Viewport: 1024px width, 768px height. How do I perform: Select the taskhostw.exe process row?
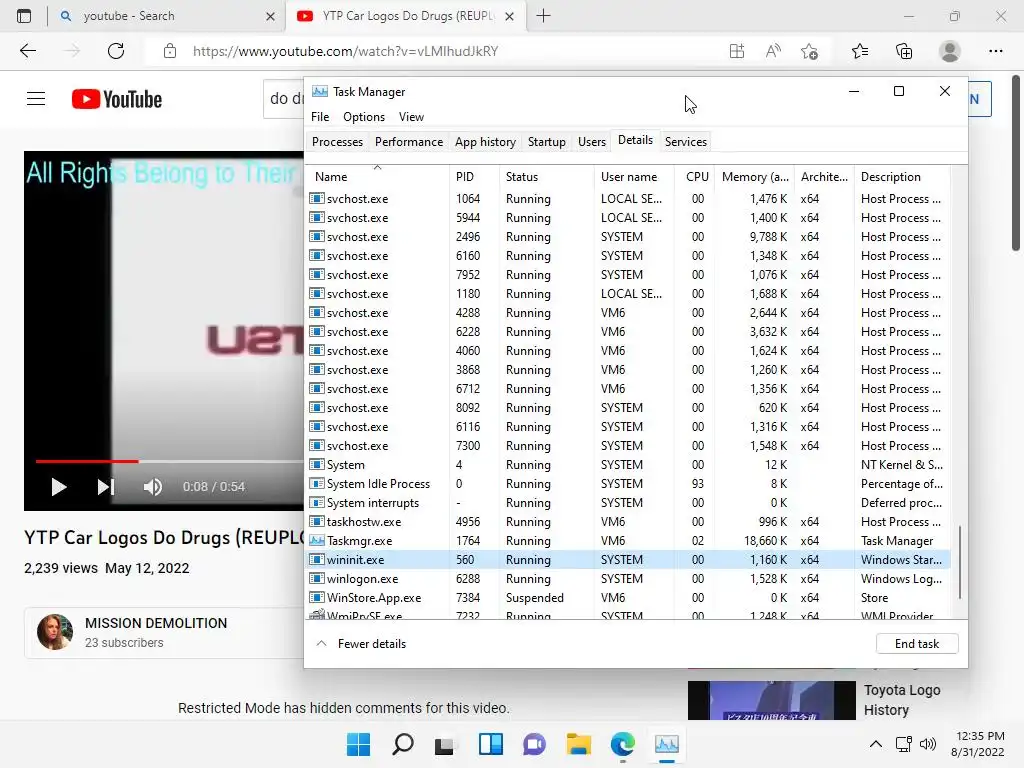pos(628,522)
